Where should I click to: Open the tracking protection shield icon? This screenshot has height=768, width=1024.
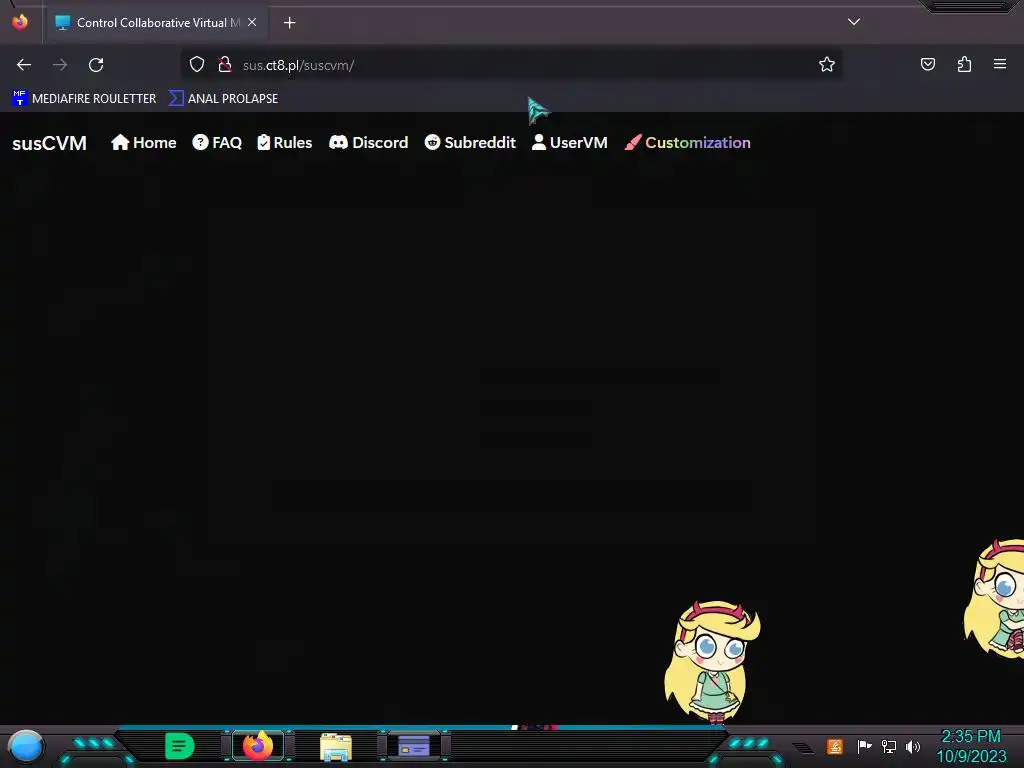[197, 65]
